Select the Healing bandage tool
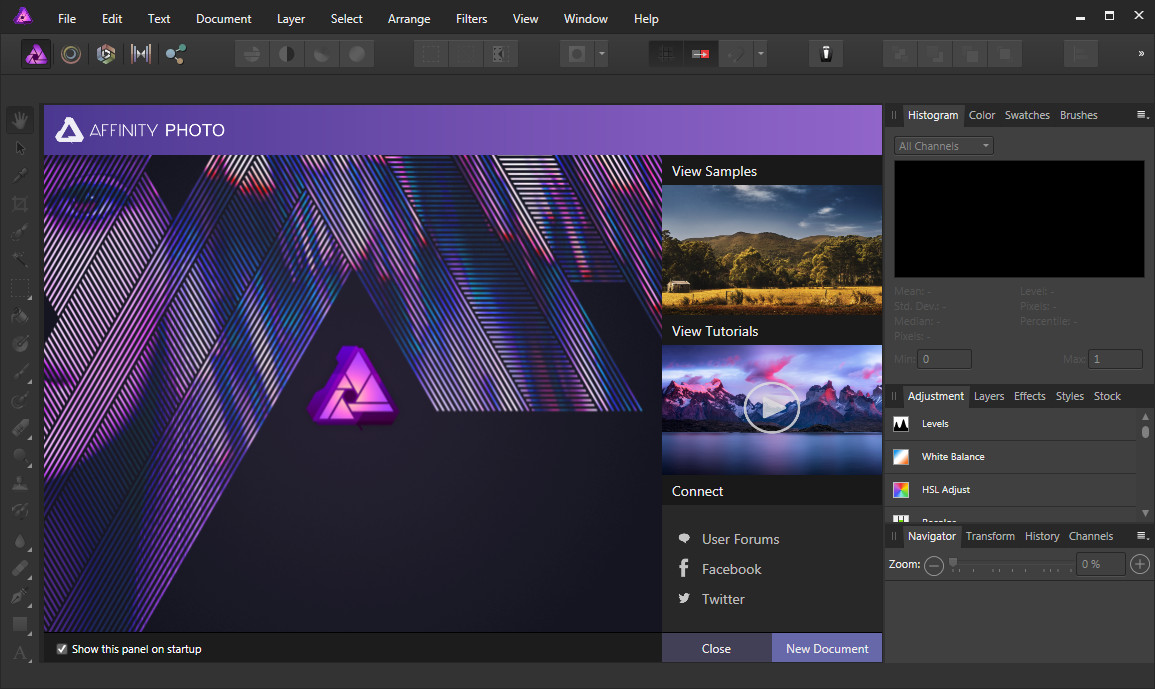Screen dimensions: 1155x689 click(x=20, y=568)
